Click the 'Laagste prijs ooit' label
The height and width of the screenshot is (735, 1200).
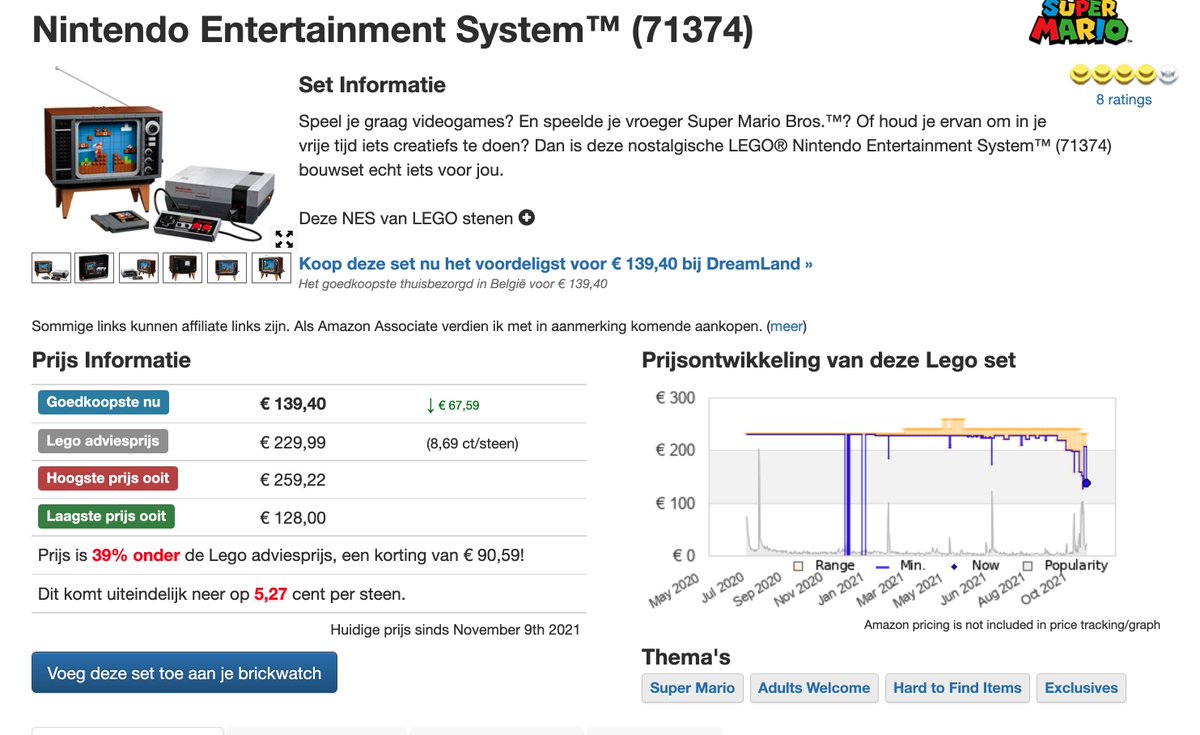click(107, 517)
